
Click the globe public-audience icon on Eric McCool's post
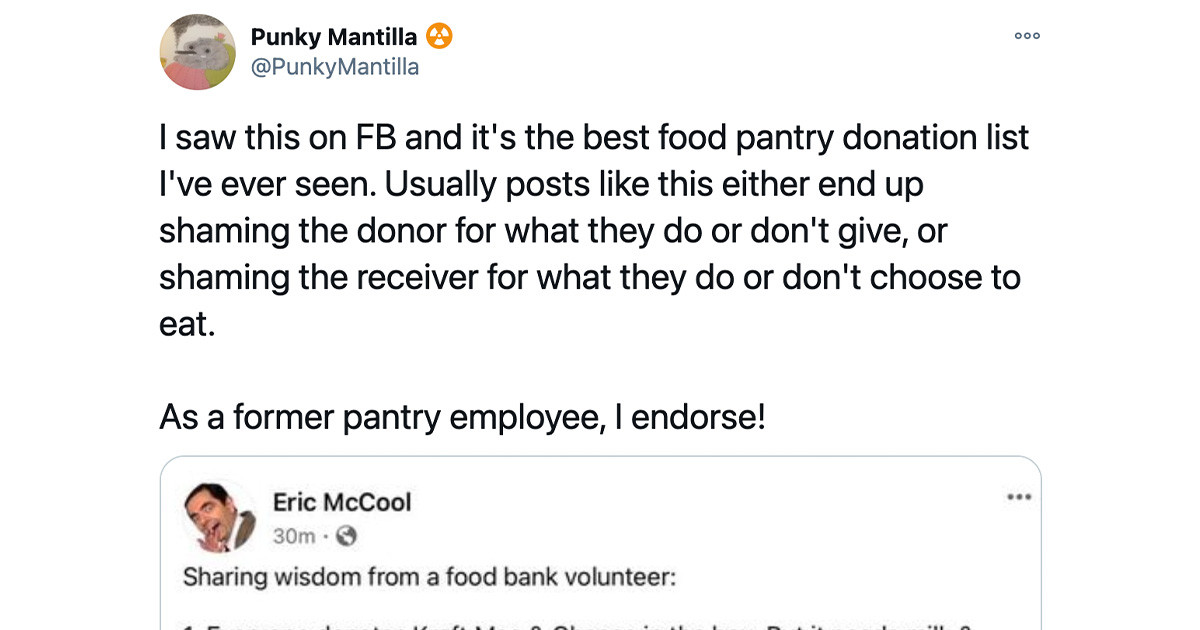[x=345, y=536]
